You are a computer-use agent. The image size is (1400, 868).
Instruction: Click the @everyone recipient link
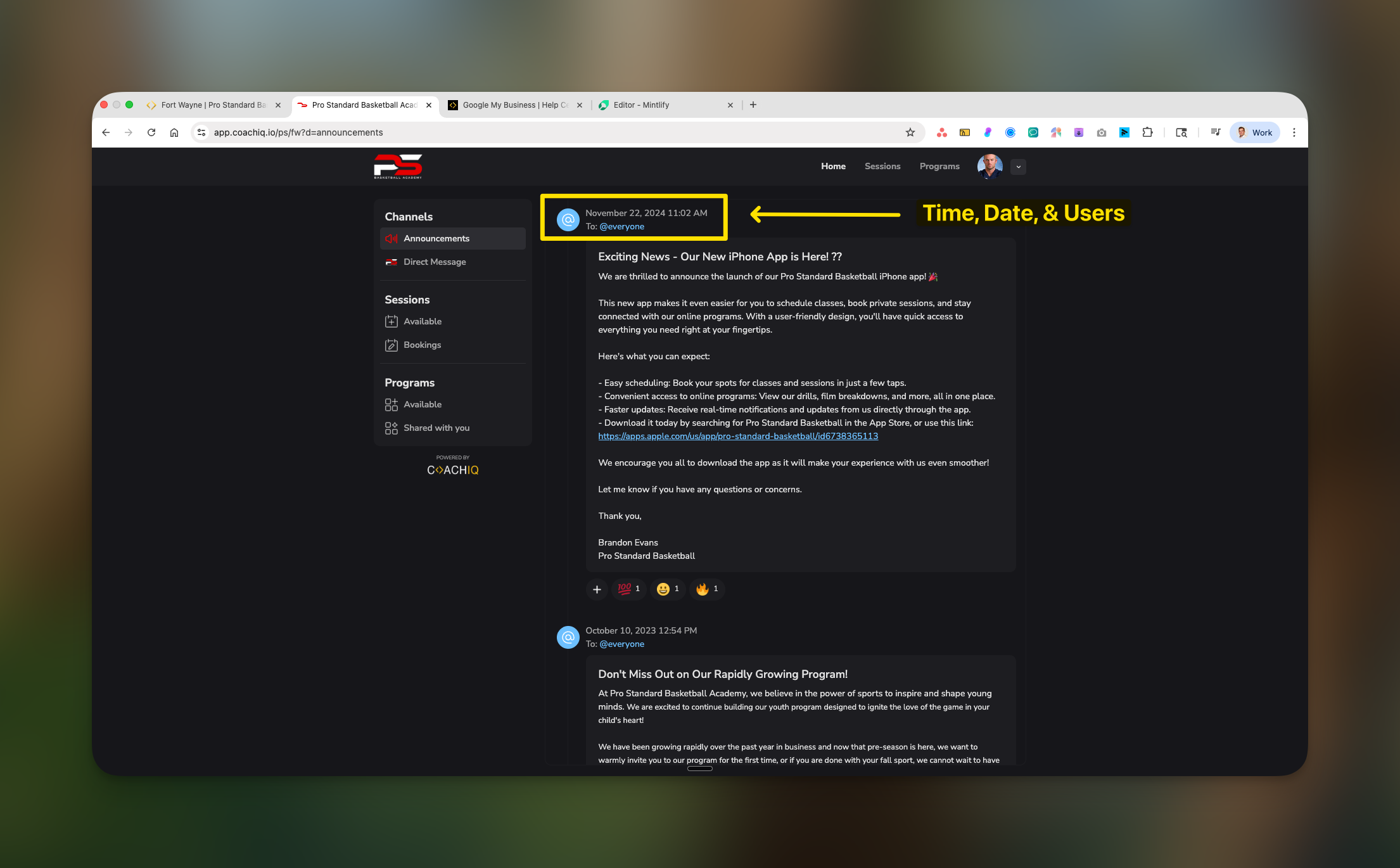click(622, 226)
